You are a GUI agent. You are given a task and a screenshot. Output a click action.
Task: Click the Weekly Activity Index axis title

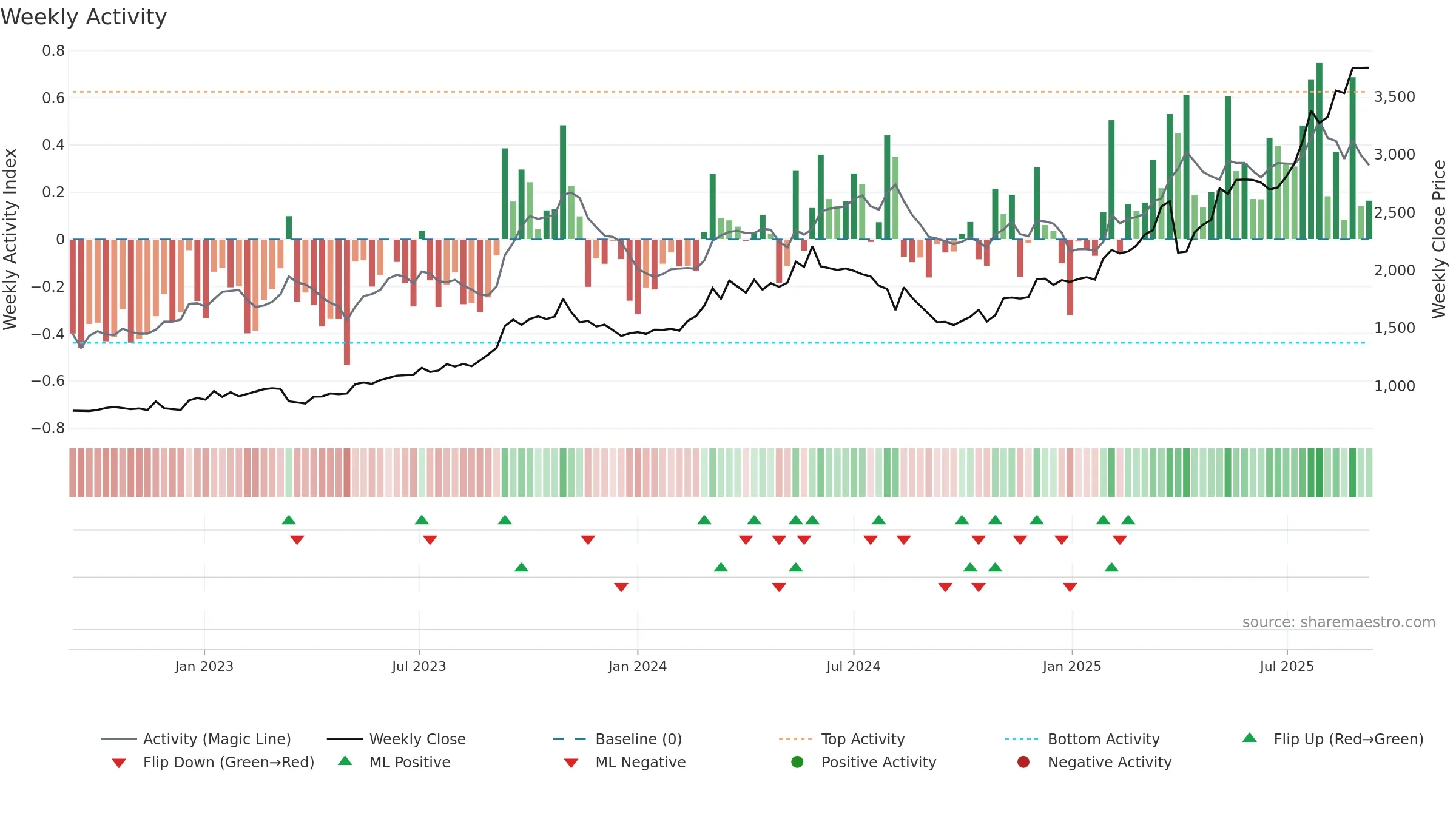click(x=10, y=239)
